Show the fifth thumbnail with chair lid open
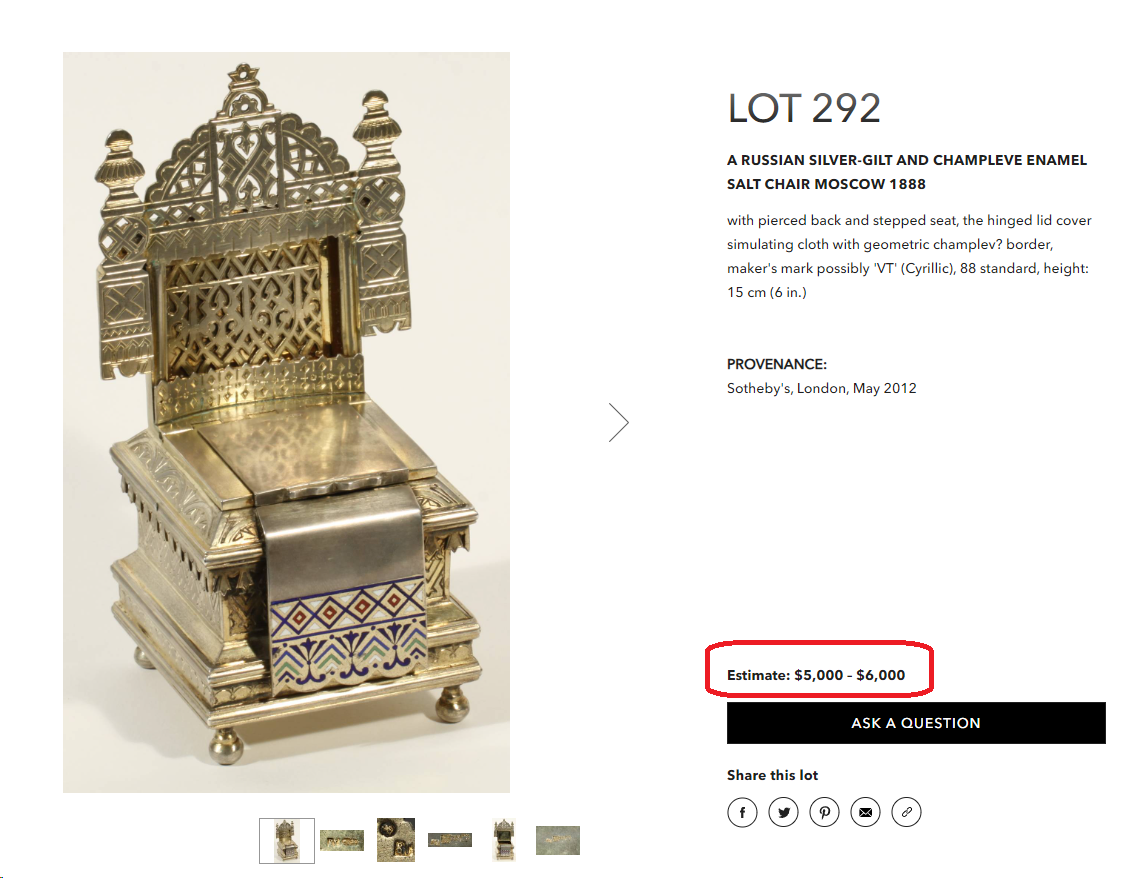The height and width of the screenshot is (878, 1127). click(504, 840)
